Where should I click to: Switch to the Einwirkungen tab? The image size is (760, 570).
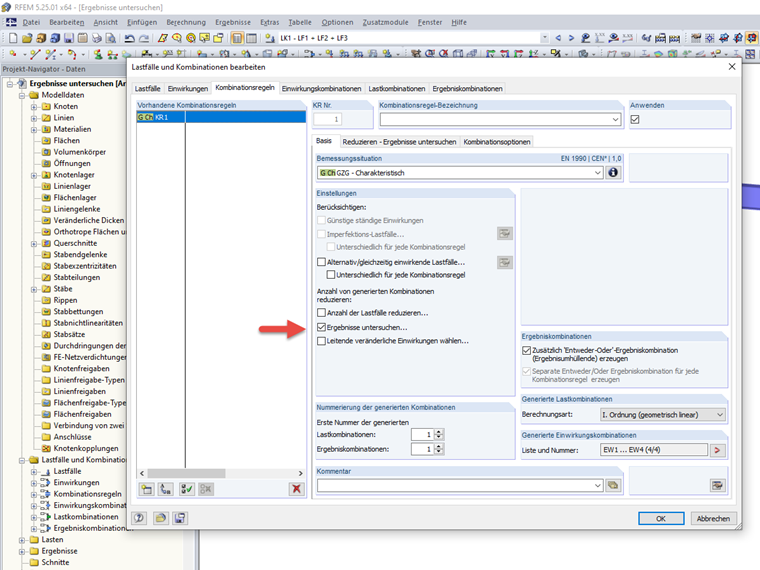[x=188, y=89]
